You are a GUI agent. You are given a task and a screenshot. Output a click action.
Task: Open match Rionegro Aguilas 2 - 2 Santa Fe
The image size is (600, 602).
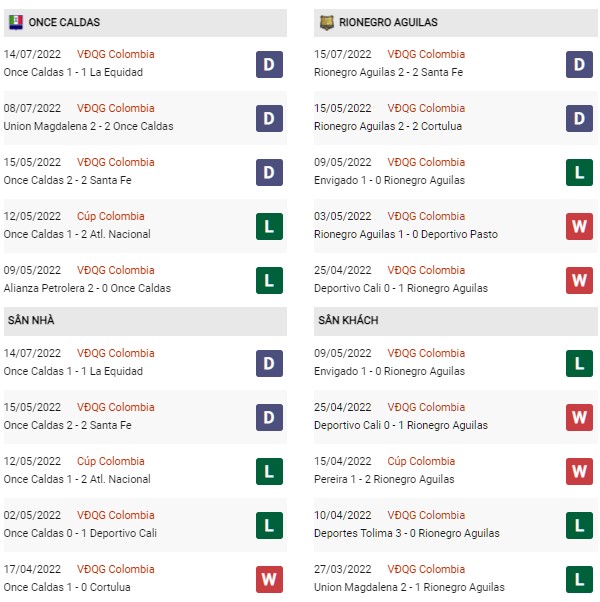388,72
